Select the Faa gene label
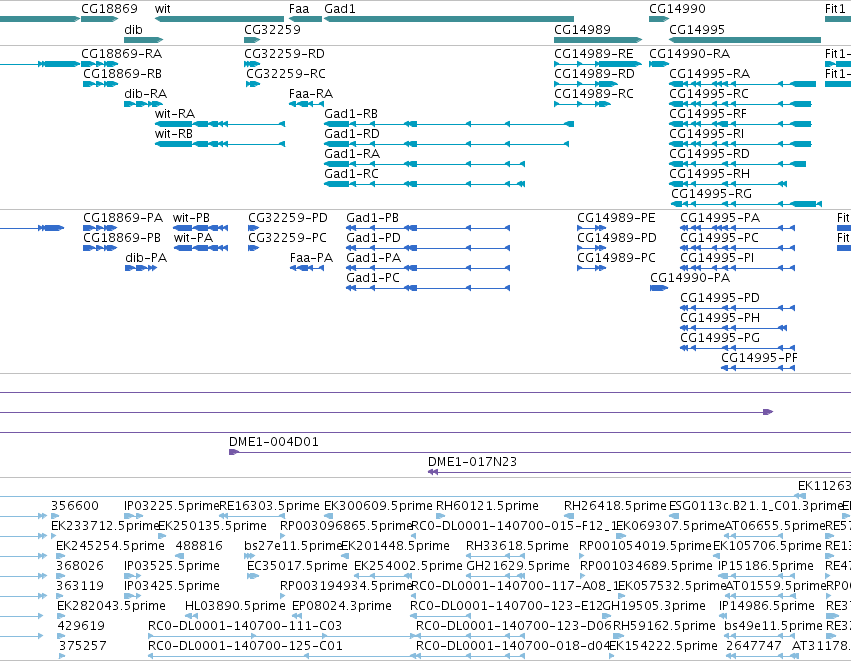 click(x=299, y=9)
